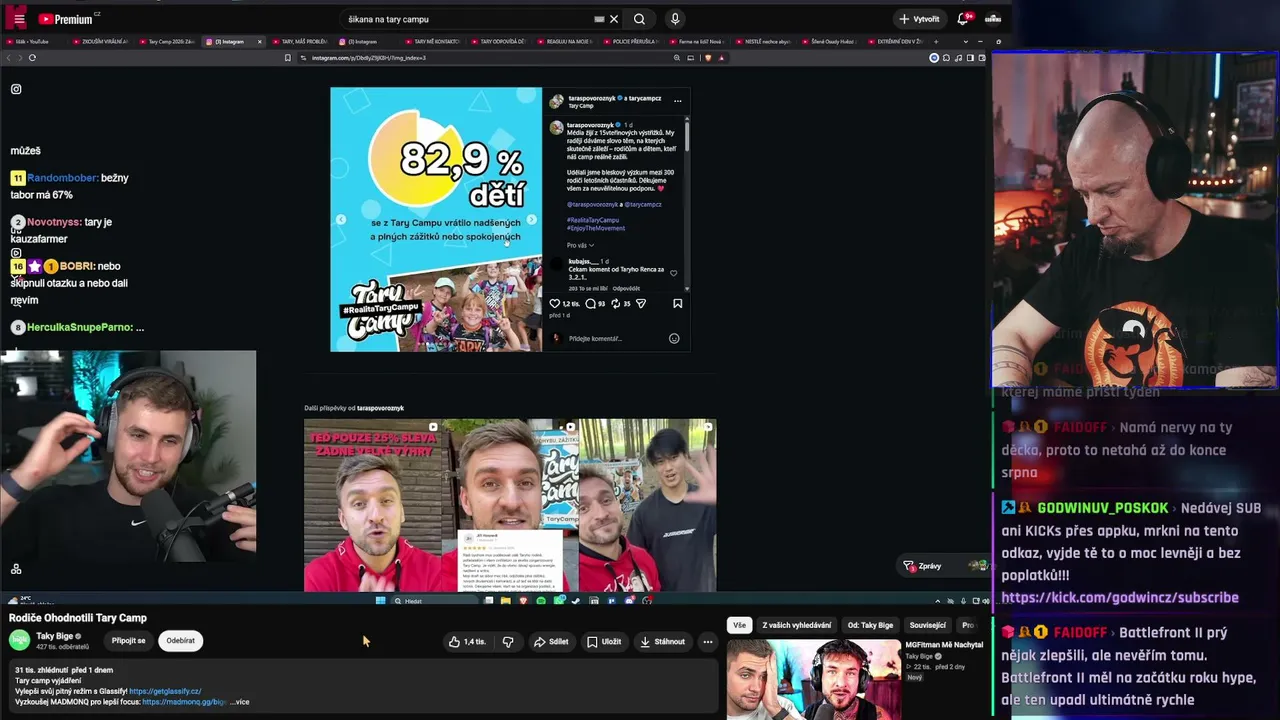Open the Windows Start button in taskbar
Screen dimensions: 1280x720
(x=380, y=601)
